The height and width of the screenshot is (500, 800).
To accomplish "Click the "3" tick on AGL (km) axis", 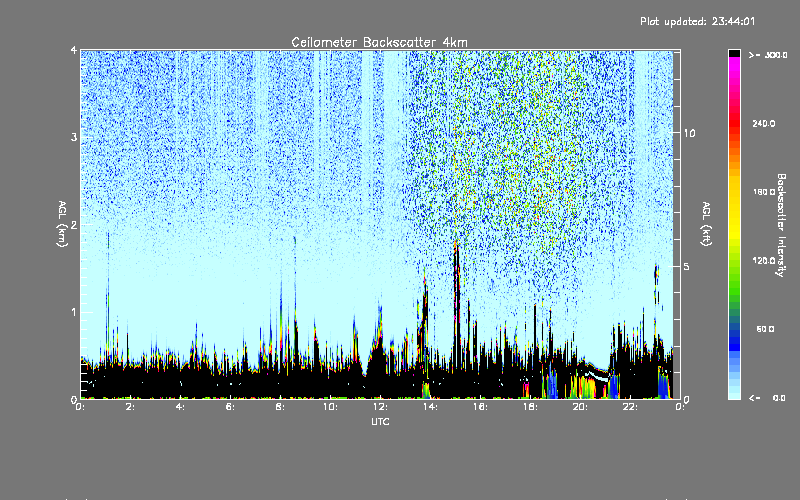I will [74, 137].
